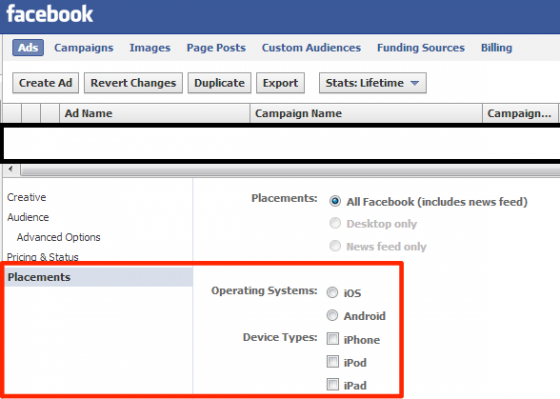Click the Export button
Image resolution: width=560 pixels, height=399 pixels.
tap(280, 83)
